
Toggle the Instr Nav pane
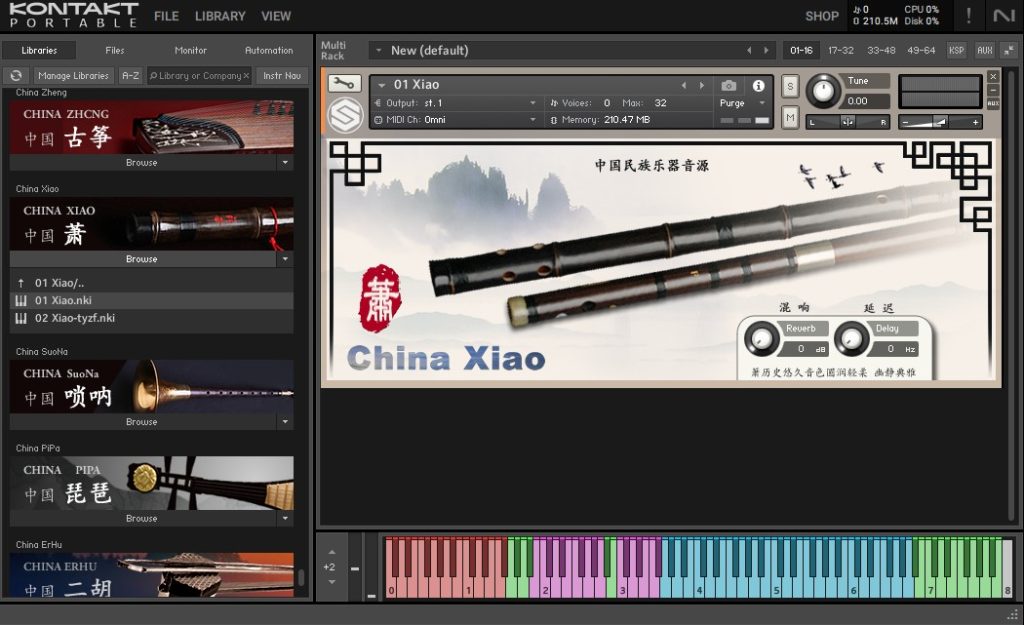(282, 76)
